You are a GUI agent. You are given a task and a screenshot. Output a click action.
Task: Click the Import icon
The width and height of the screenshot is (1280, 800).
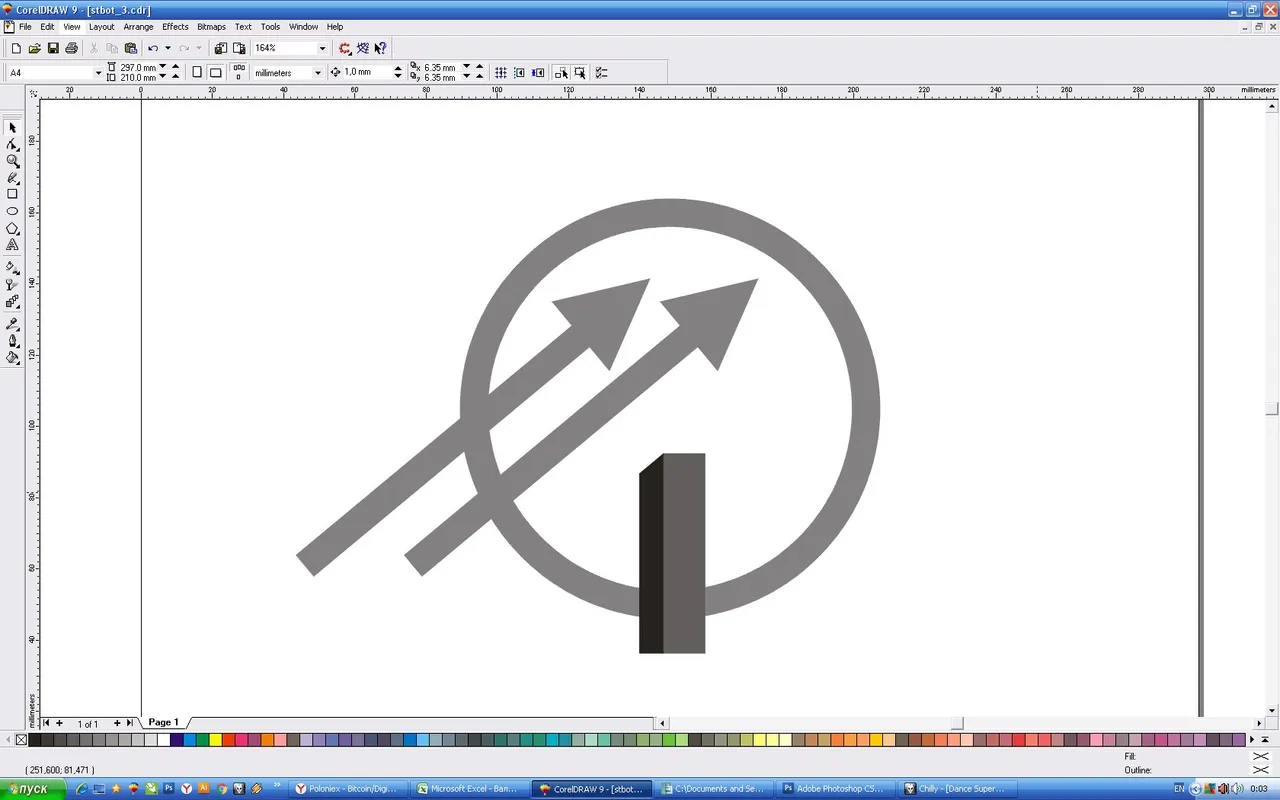[x=220, y=48]
